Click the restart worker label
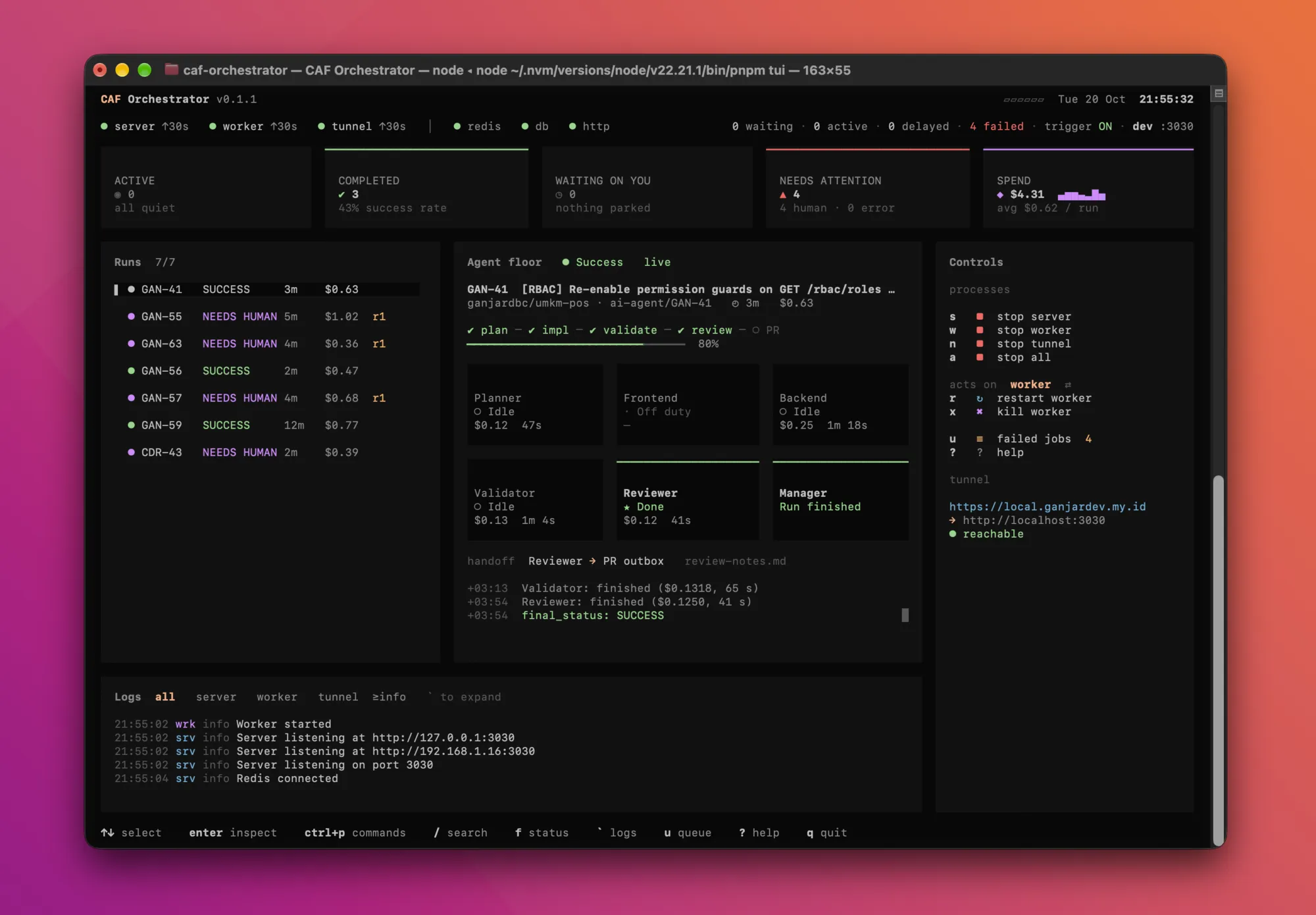The image size is (1316, 915). tap(1044, 398)
